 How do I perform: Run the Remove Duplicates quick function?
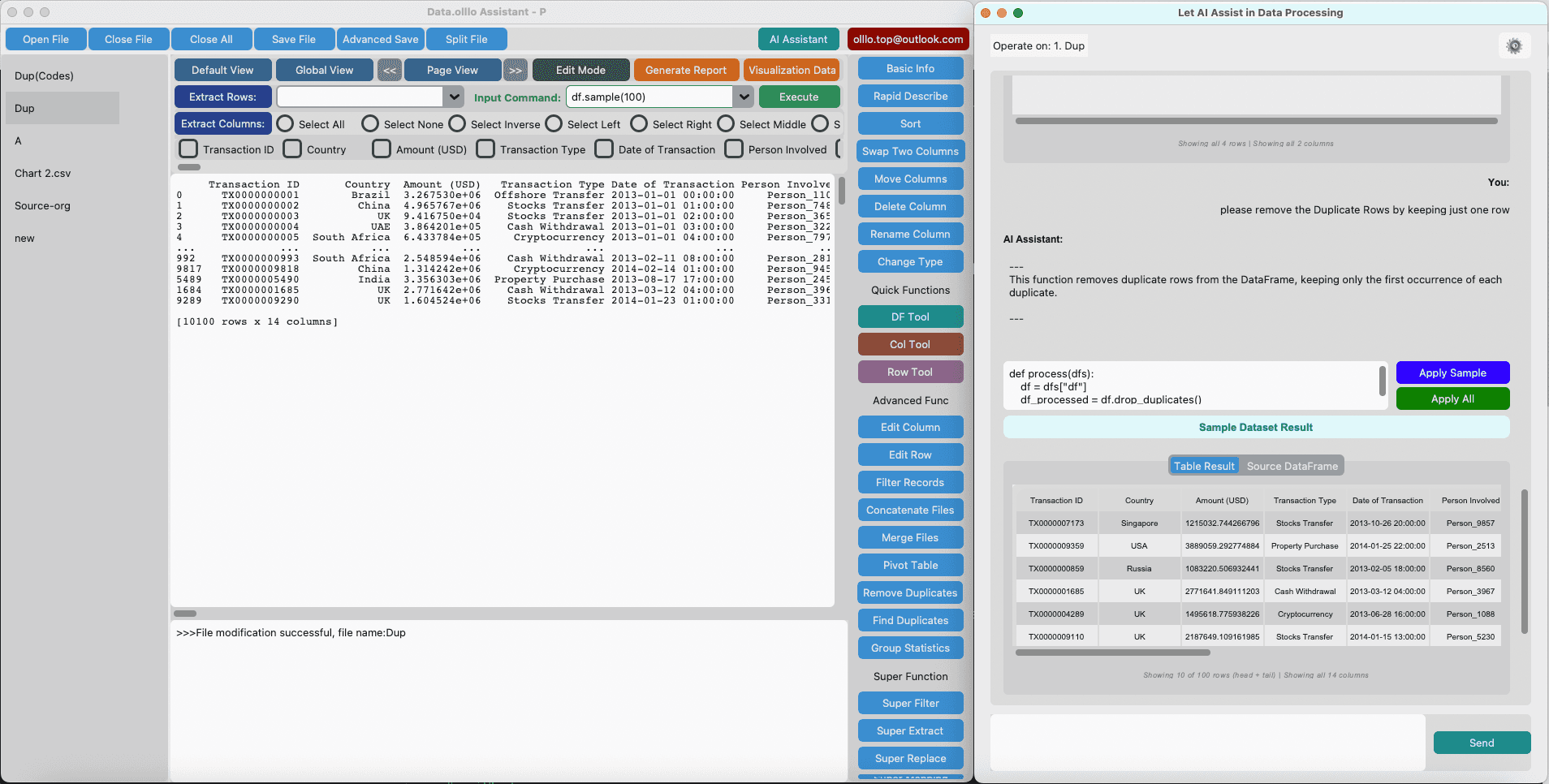tap(910, 592)
